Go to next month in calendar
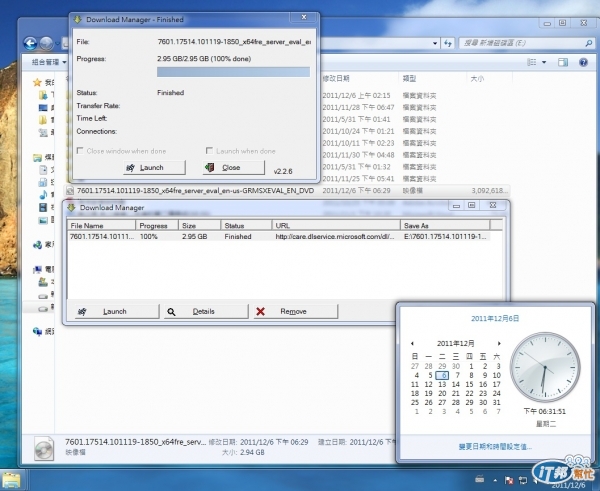This screenshot has height=491, width=600. click(499, 344)
